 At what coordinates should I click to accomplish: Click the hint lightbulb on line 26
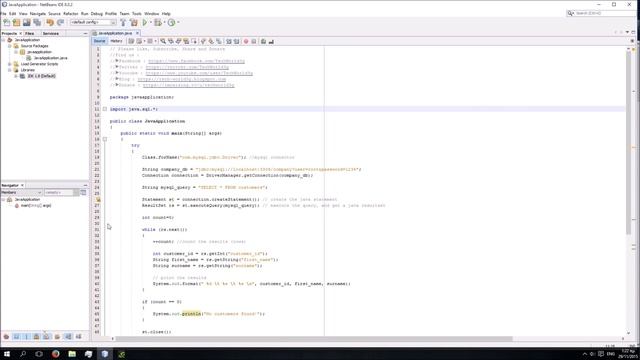click(x=98, y=200)
